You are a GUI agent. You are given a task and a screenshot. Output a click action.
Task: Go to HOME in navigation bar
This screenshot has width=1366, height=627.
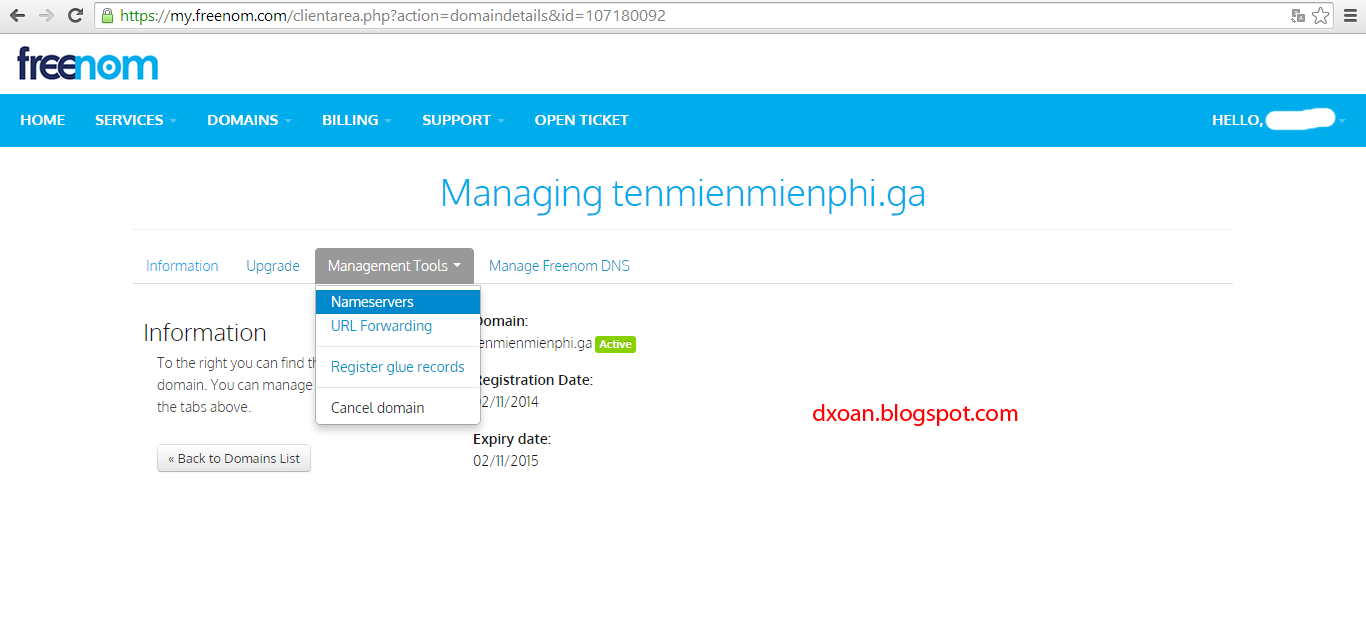tap(43, 120)
